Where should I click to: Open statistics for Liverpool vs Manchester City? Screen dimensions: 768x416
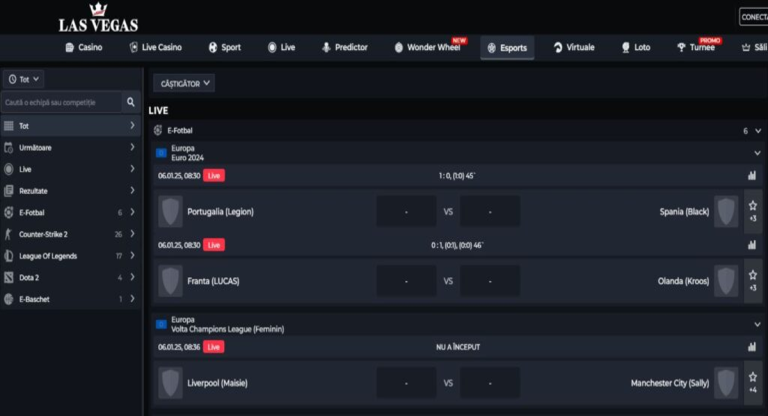(x=752, y=347)
